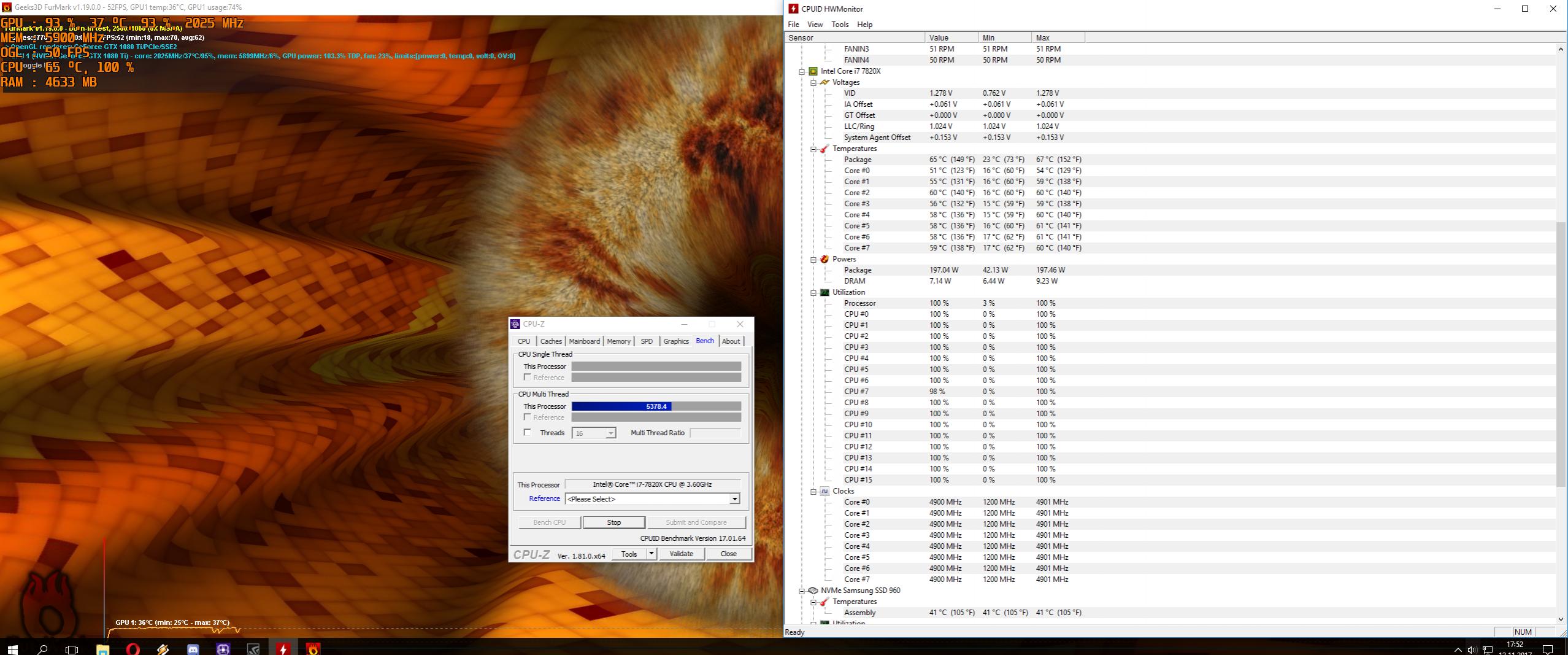
Task: Switch to CPU-Z via its taskbar icon
Action: pyautogui.click(x=223, y=648)
